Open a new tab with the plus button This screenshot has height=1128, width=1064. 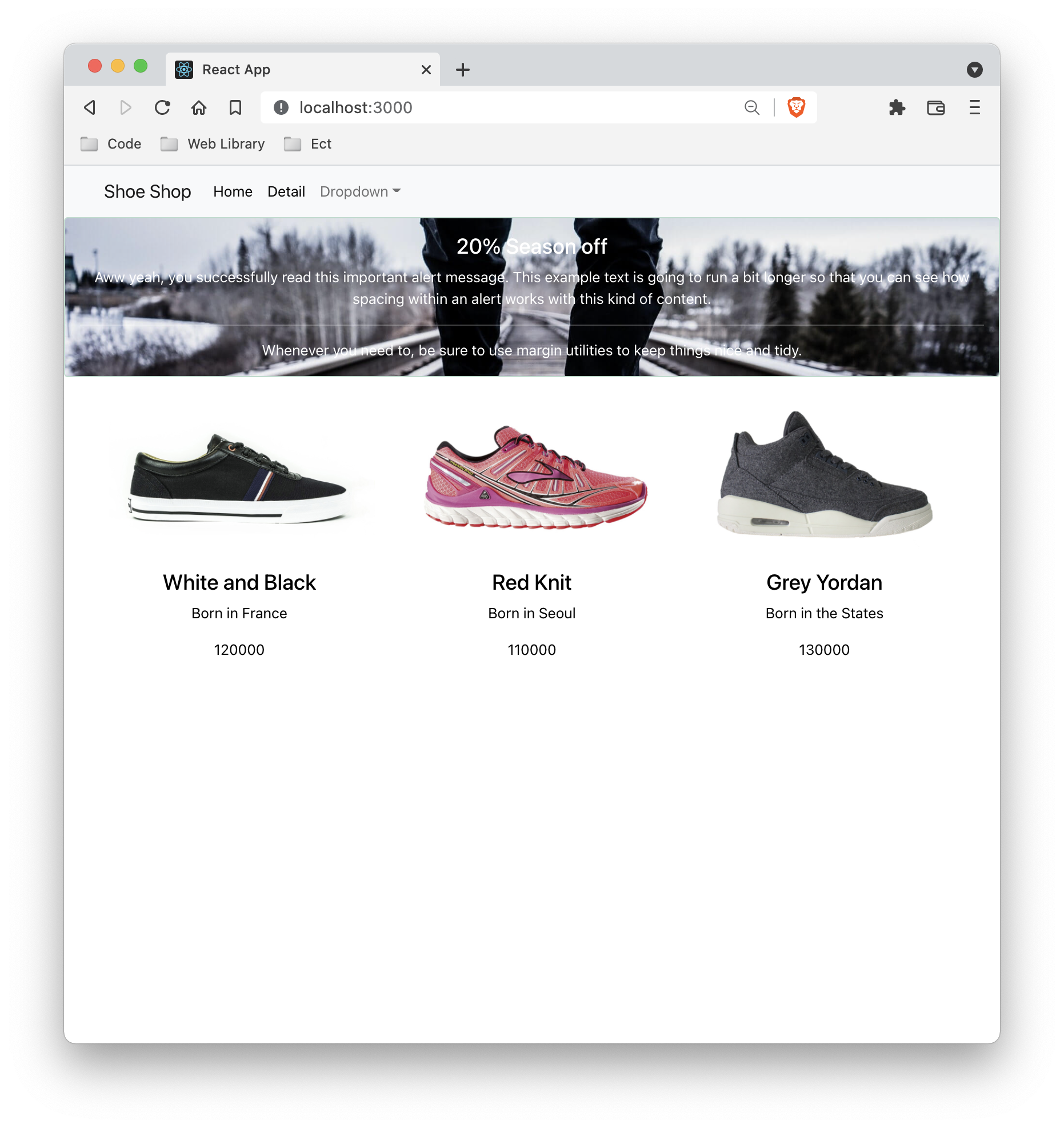[x=463, y=70]
